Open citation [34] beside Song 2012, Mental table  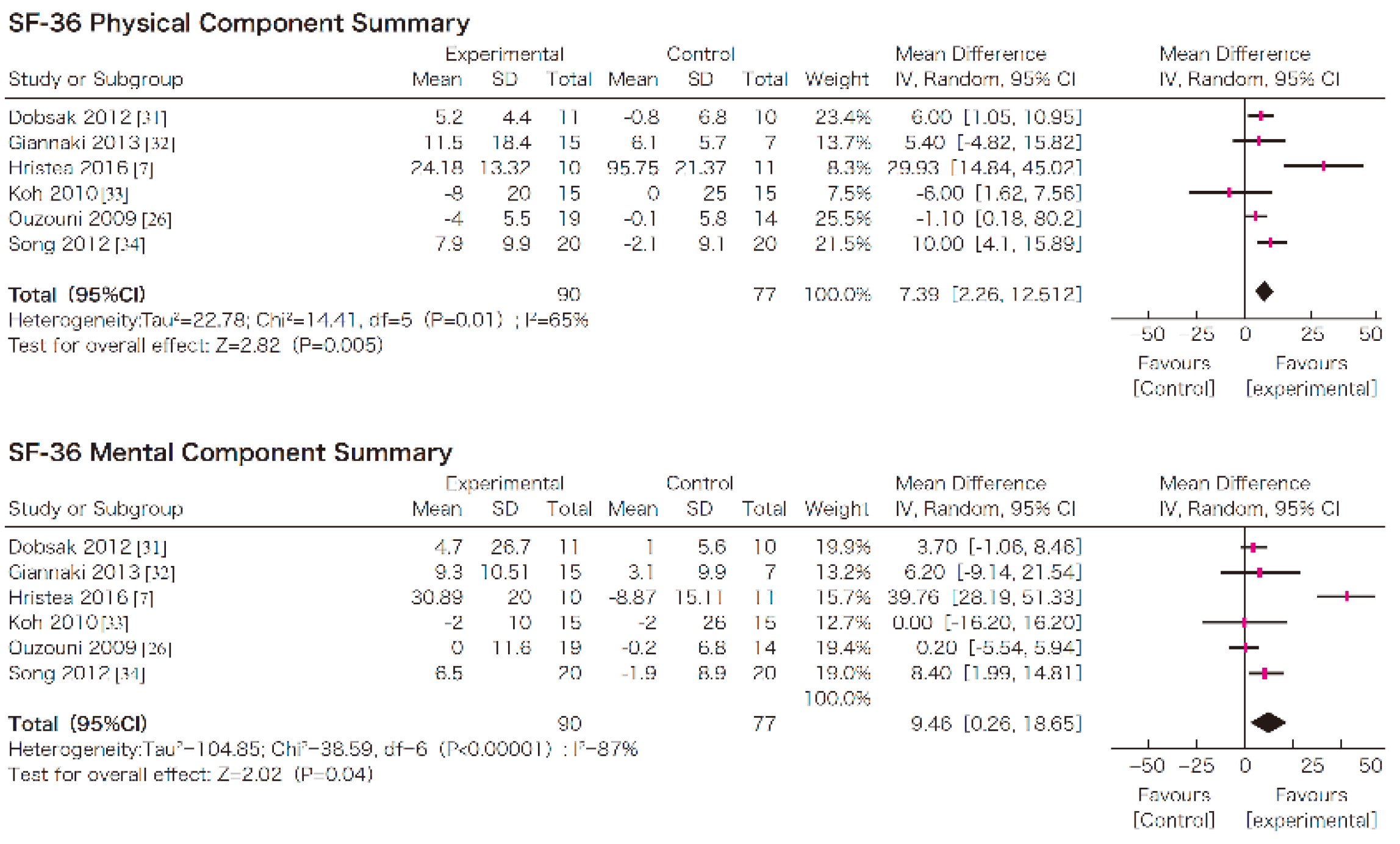click(x=130, y=674)
